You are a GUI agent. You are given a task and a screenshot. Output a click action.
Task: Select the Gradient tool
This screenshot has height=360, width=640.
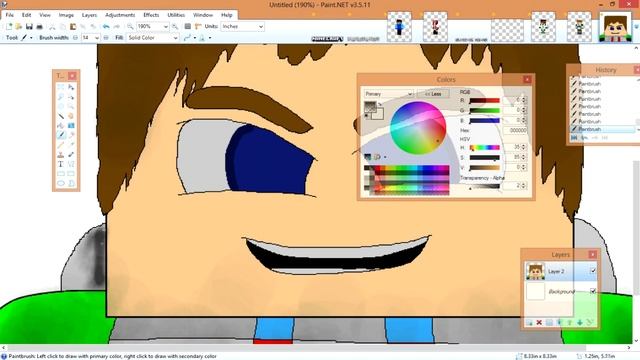71,125
